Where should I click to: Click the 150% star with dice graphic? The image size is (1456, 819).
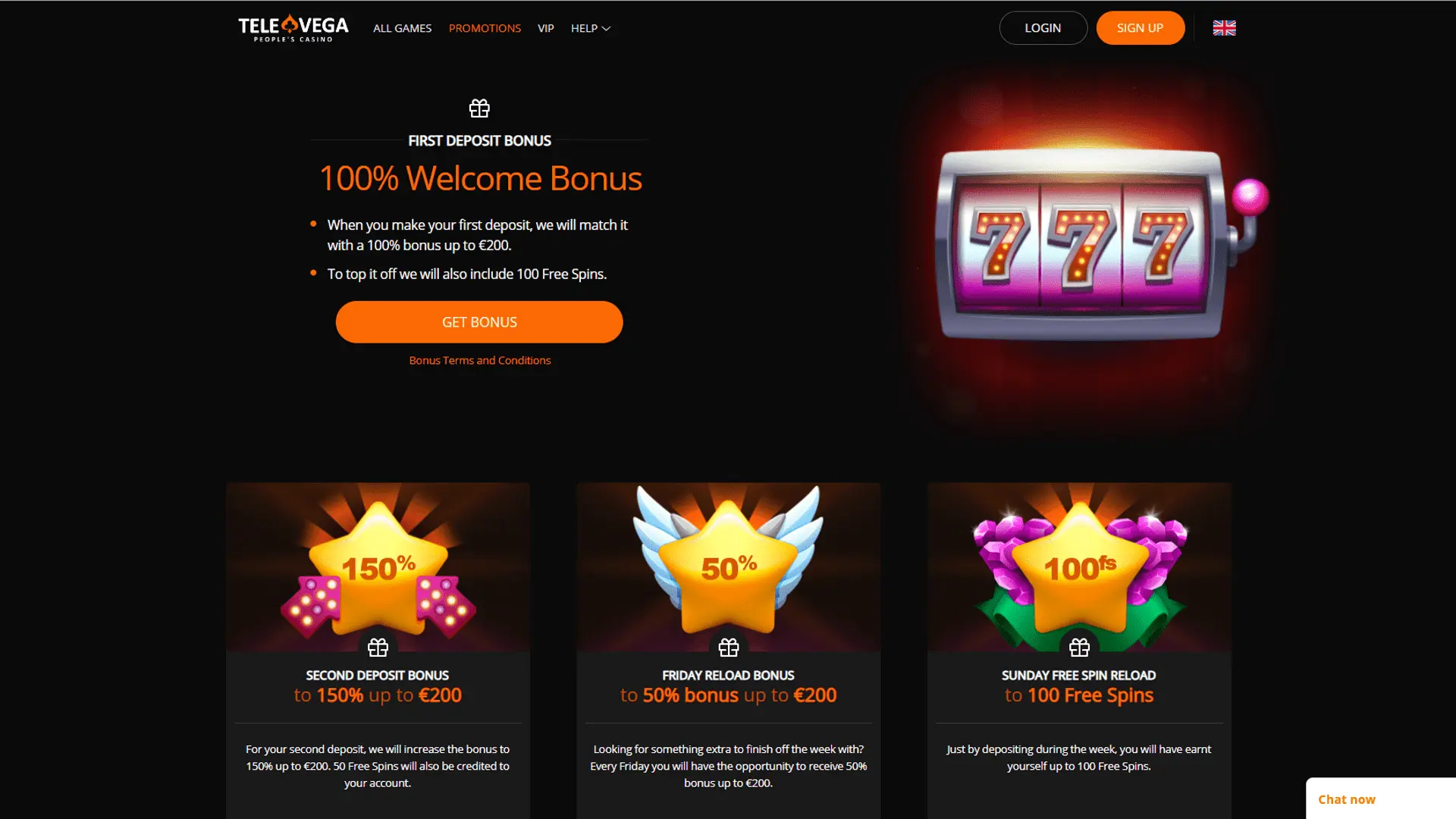point(378,570)
